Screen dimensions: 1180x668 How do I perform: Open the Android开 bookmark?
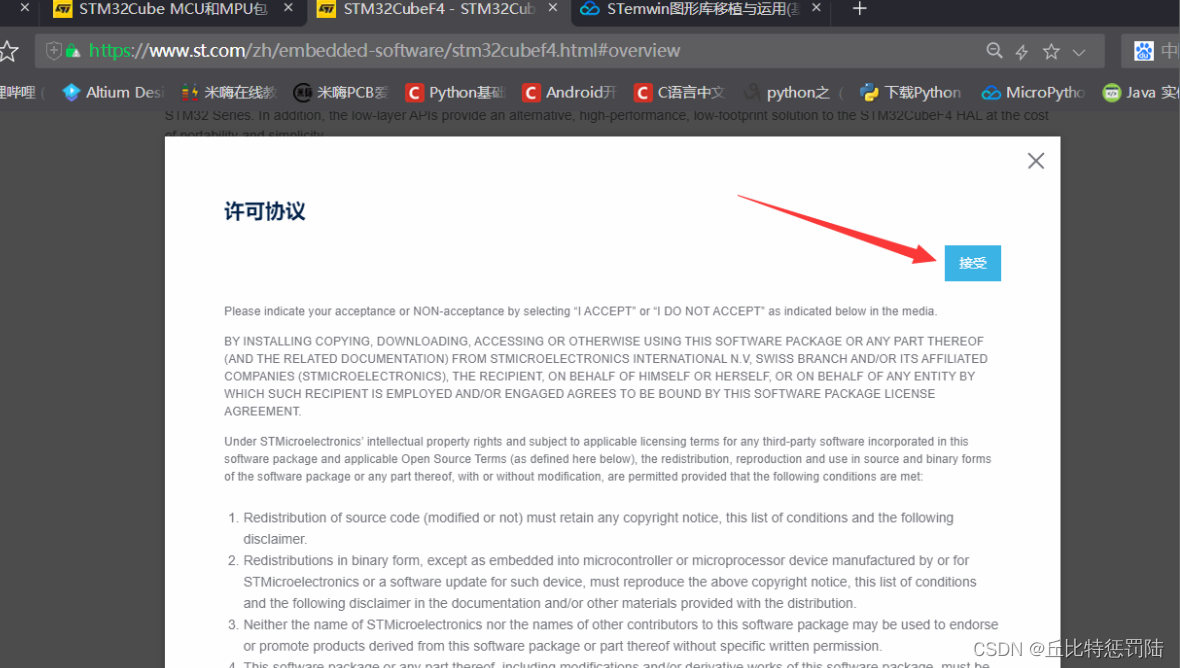pos(569,93)
